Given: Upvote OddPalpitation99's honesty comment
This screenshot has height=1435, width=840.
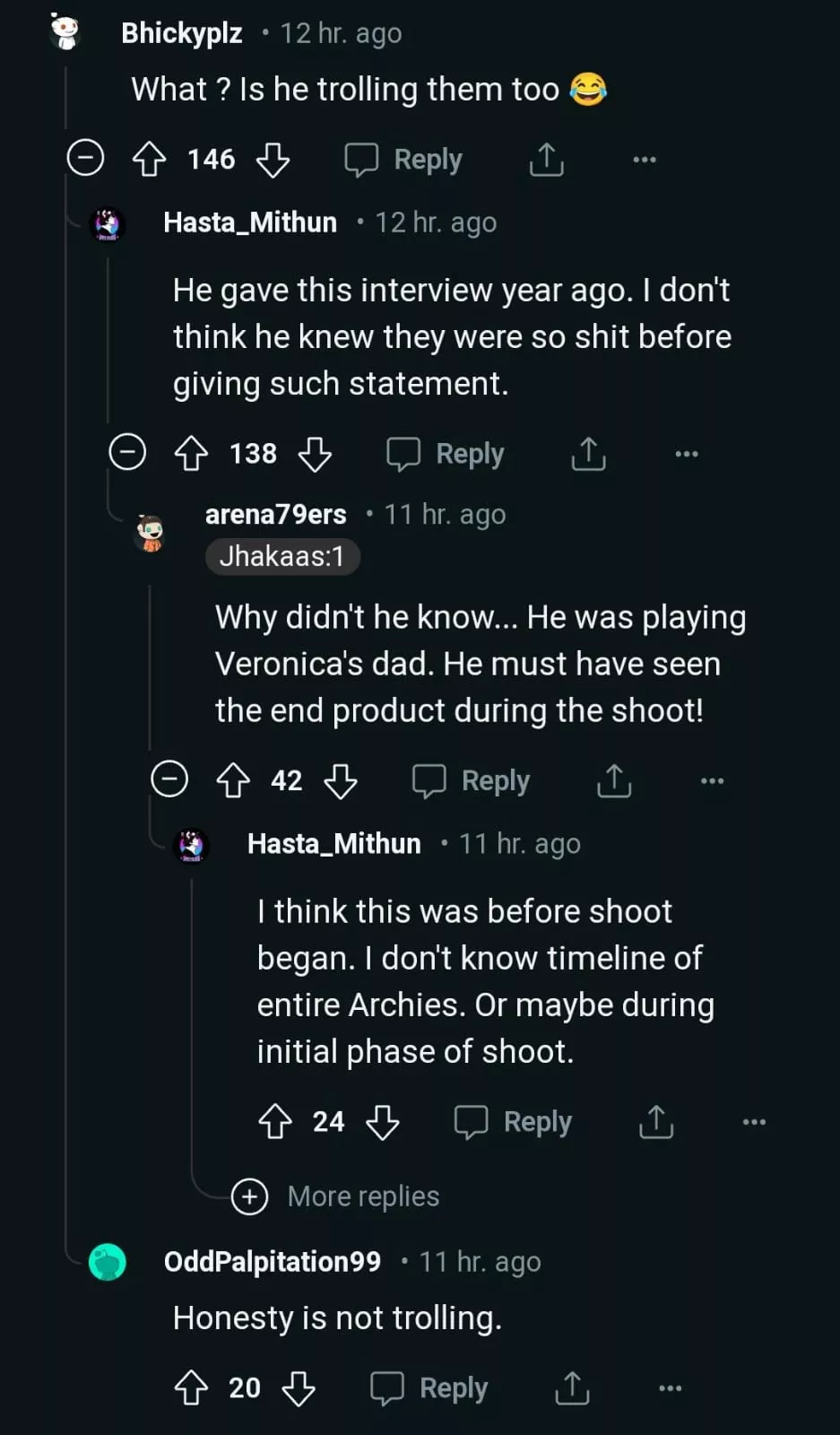Looking at the screenshot, I should [x=191, y=1388].
